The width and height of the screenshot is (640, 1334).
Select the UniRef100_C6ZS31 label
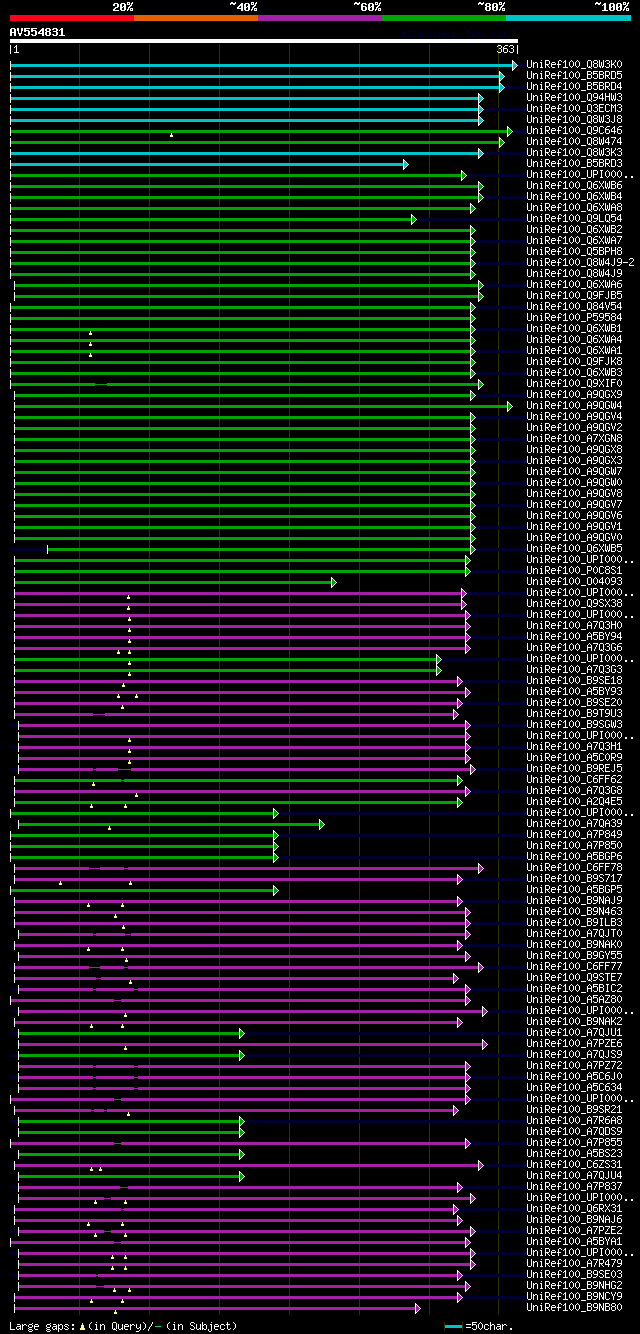[x=575, y=1164]
